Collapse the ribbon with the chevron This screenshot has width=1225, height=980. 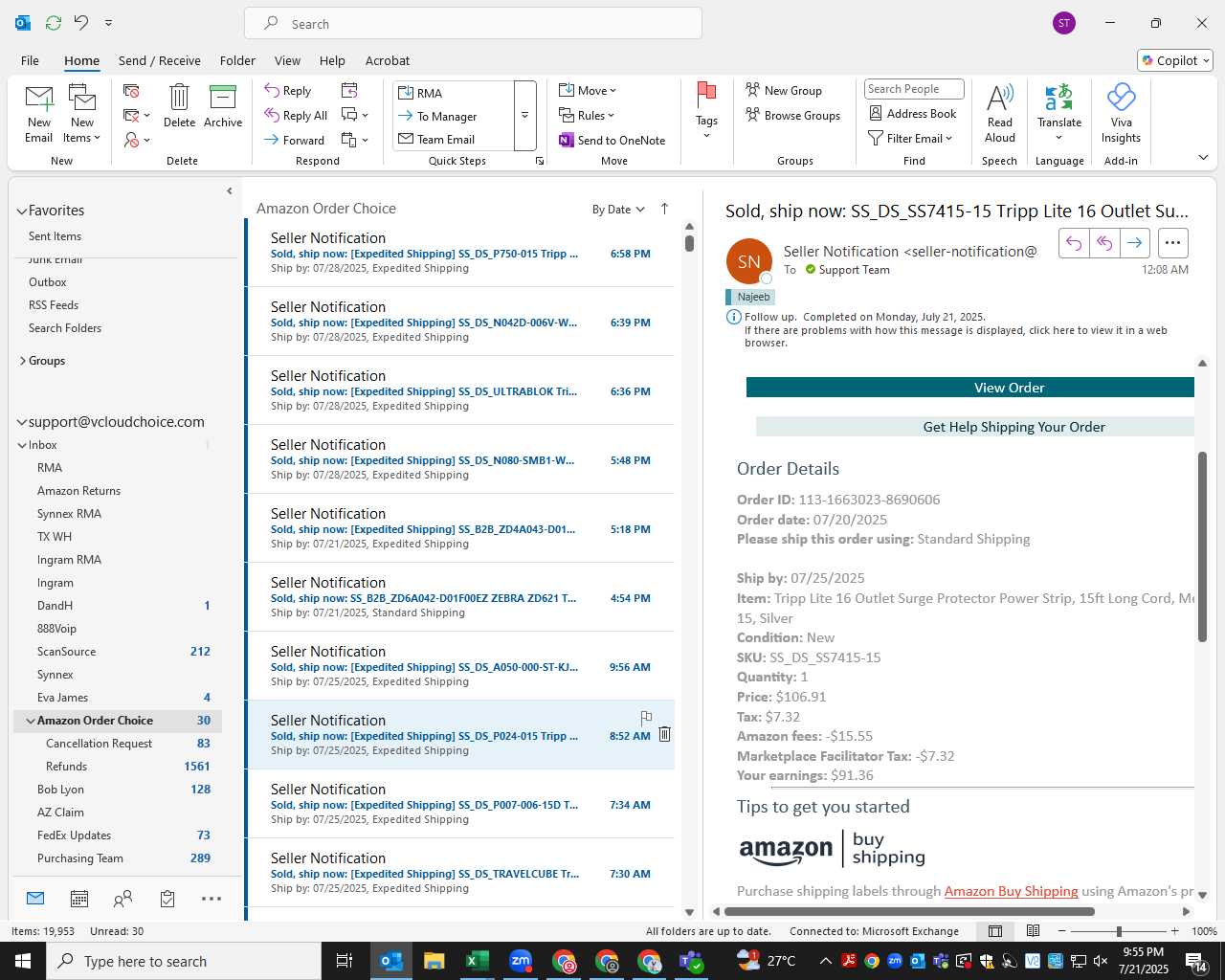click(1203, 157)
